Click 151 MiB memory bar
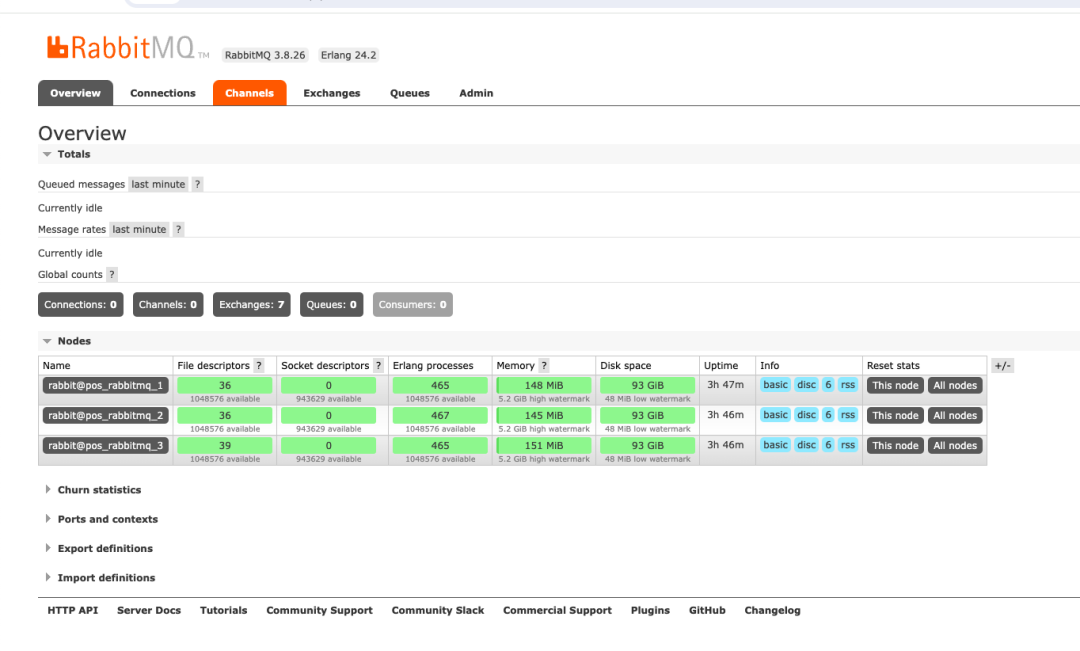This screenshot has height=651, width=1080. 544,446
